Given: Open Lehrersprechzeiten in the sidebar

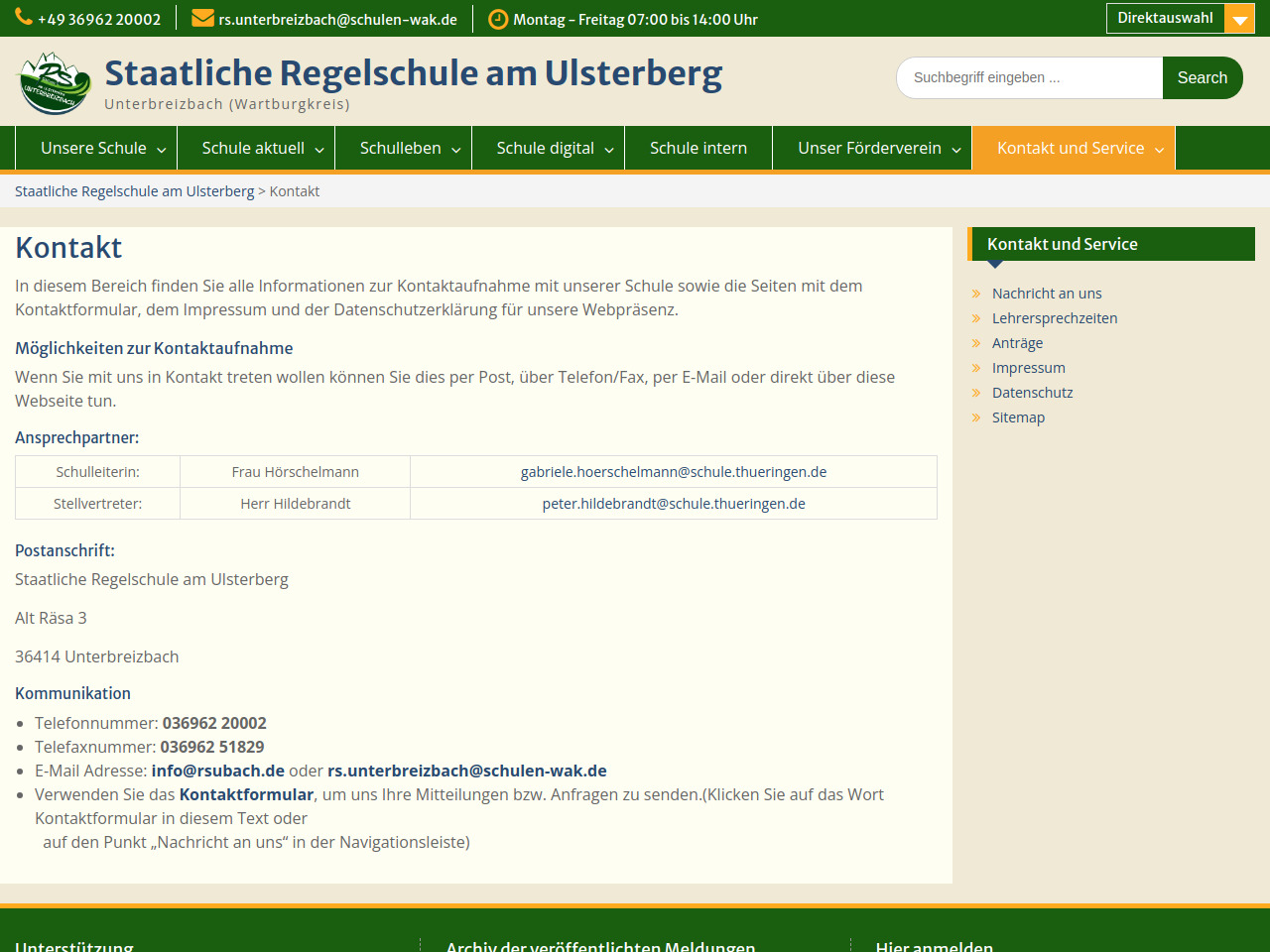Looking at the screenshot, I should [1054, 318].
